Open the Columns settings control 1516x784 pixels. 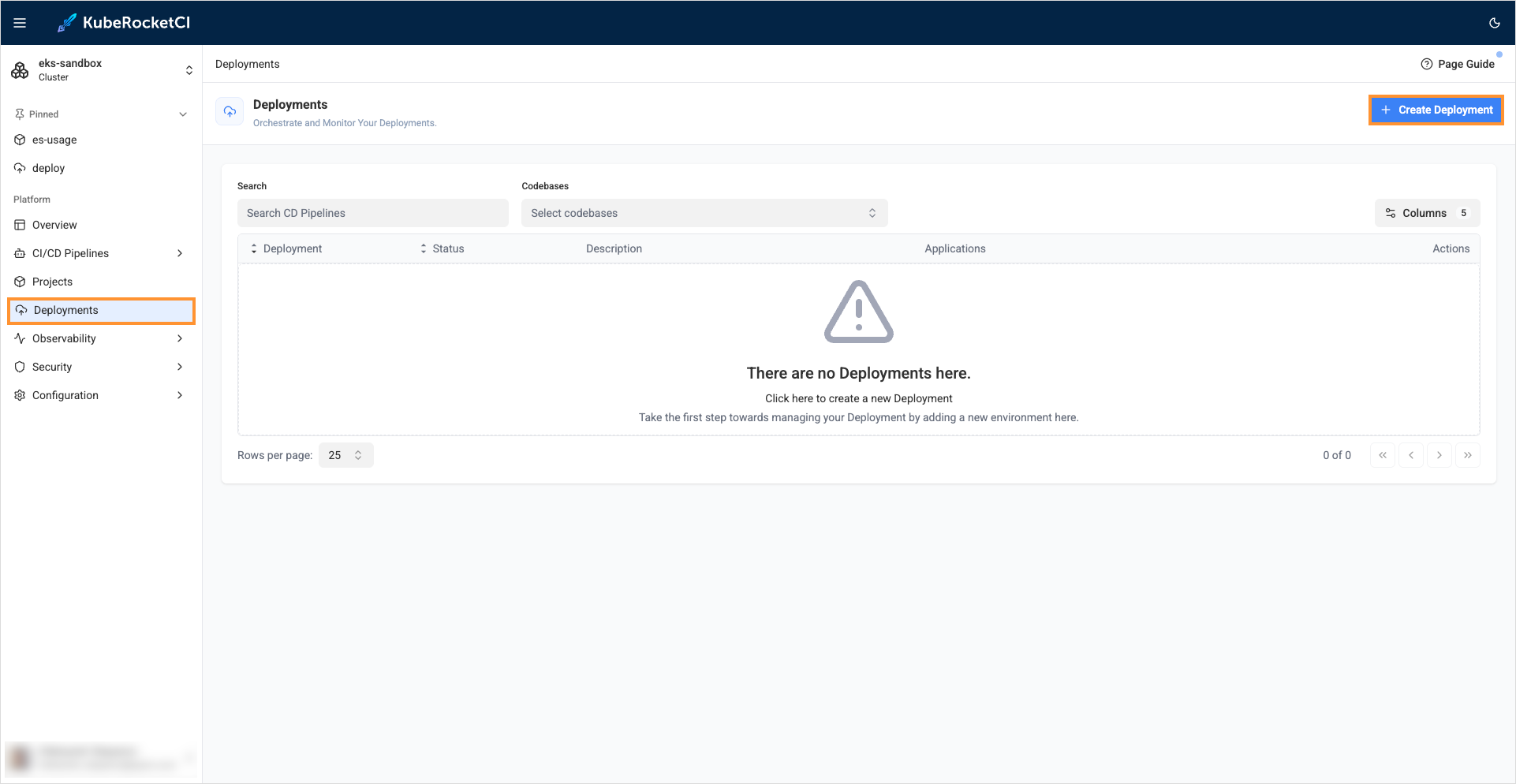(x=1426, y=213)
